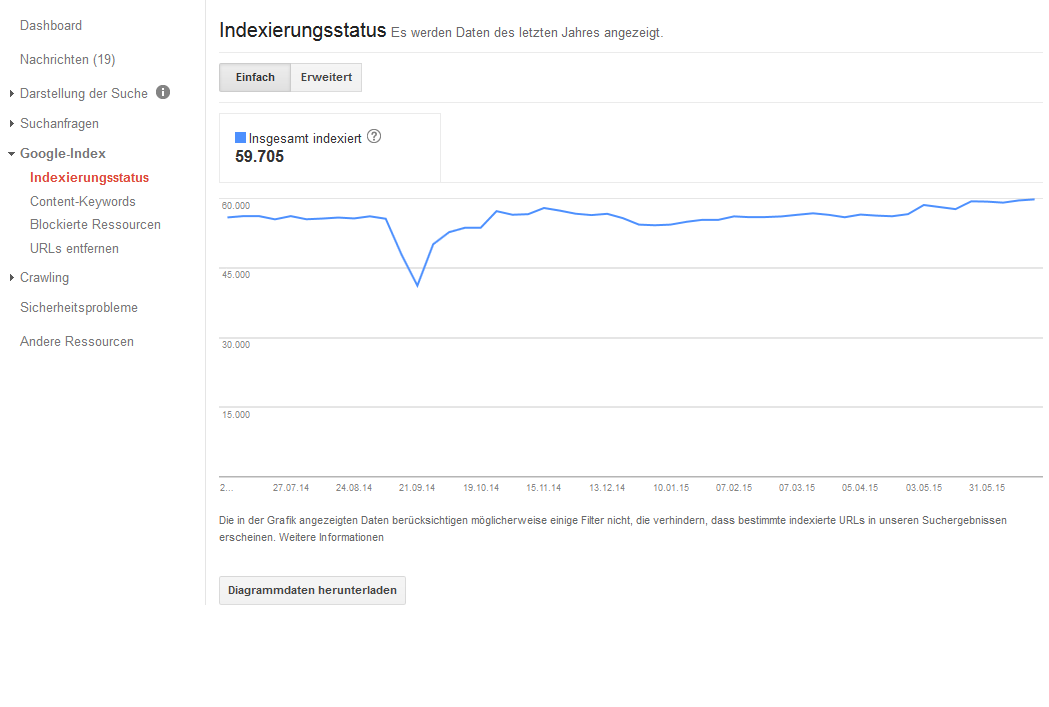The width and height of the screenshot is (1049, 707).
Task: Click the 07.02.15 date label on the axis
Action: (x=734, y=488)
